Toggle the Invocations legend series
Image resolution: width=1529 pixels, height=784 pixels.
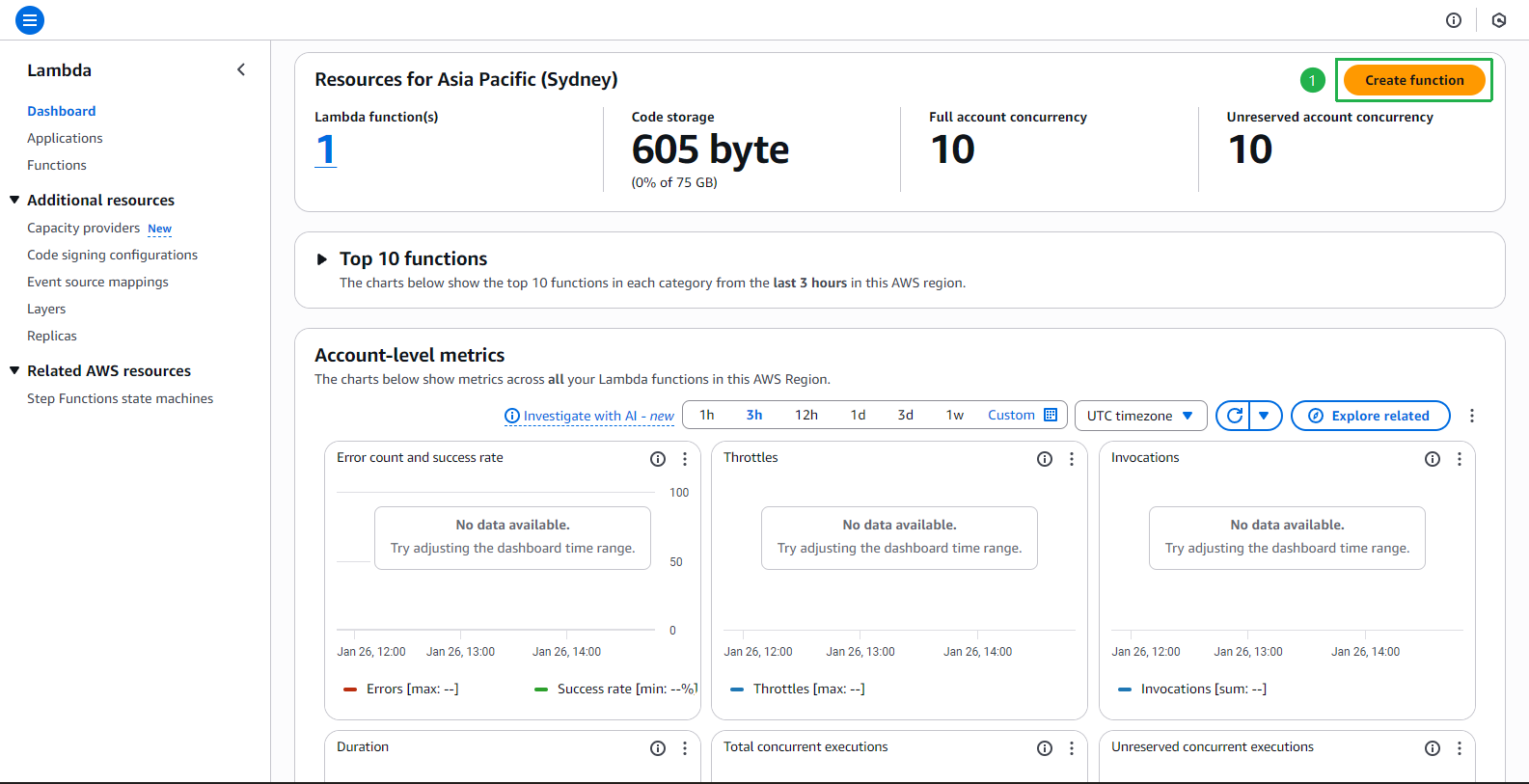click(1192, 689)
